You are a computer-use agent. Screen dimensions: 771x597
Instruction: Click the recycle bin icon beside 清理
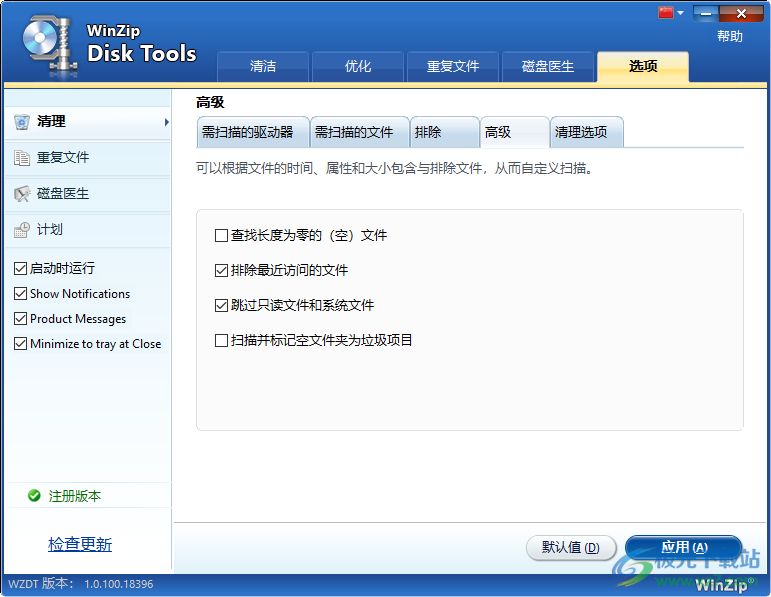pyautogui.click(x=22, y=121)
